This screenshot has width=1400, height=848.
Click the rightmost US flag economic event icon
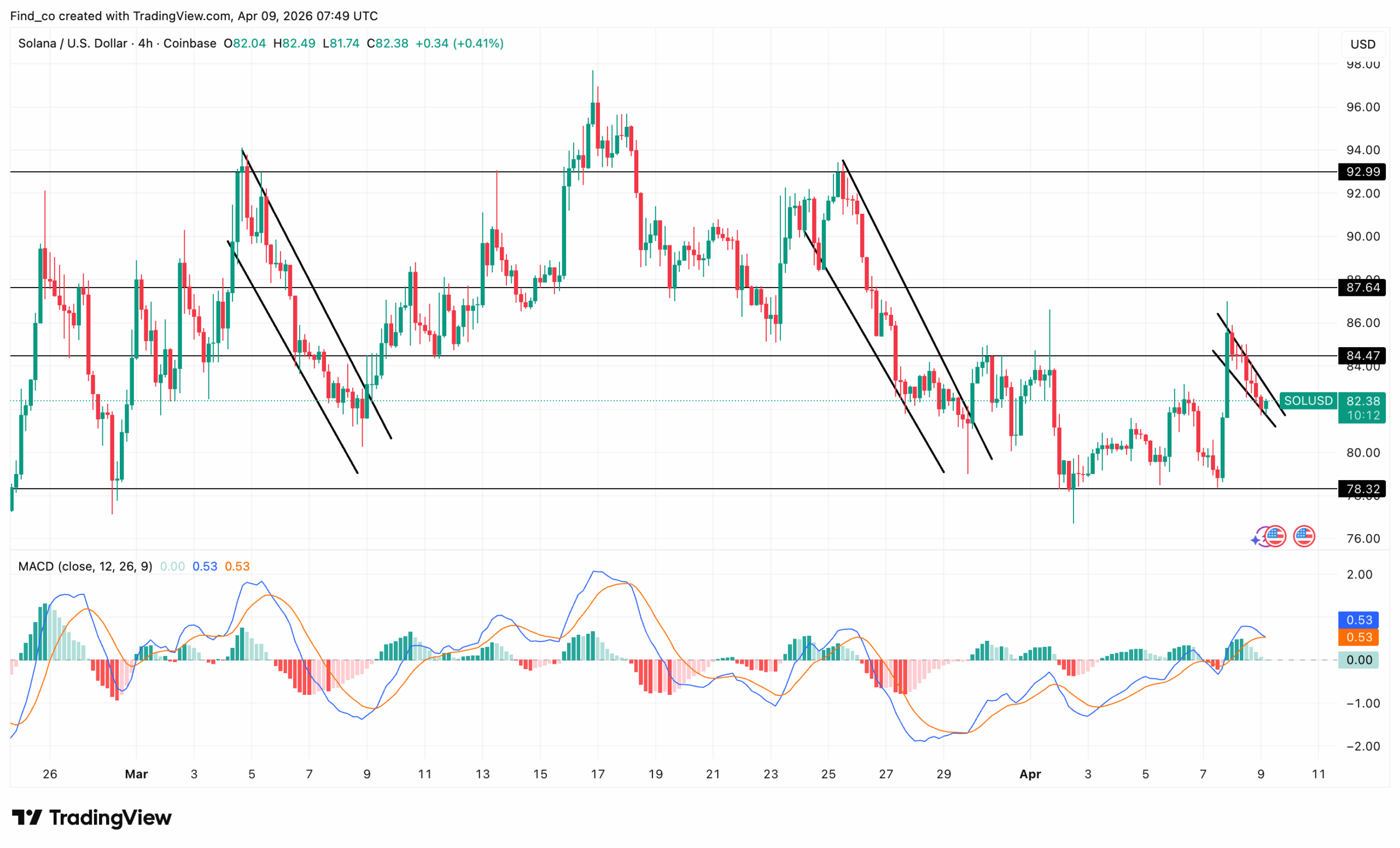tap(1304, 536)
